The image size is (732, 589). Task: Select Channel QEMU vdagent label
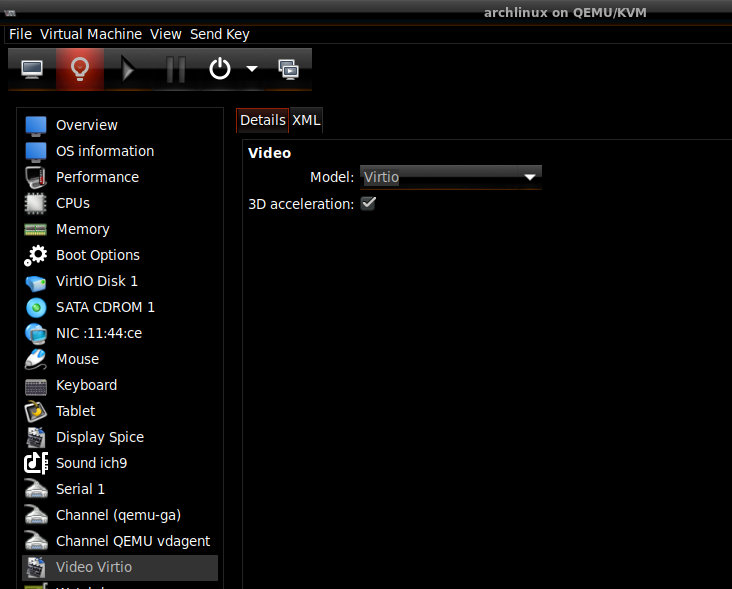click(133, 541)
